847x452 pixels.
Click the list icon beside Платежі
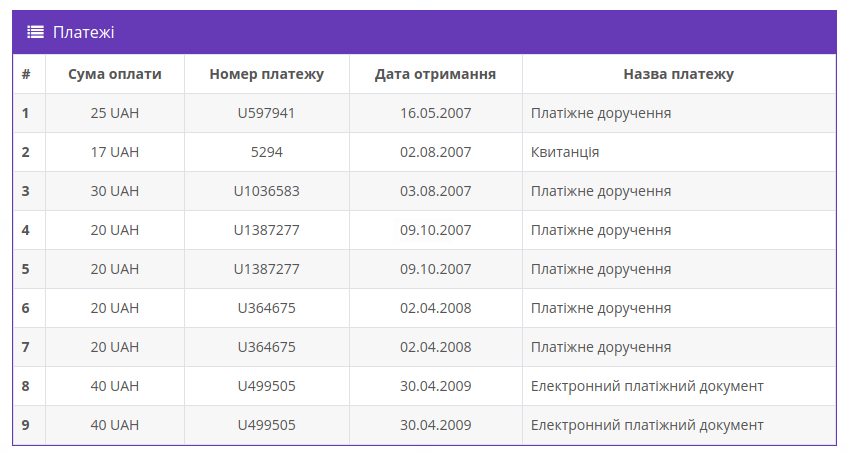pyautogui.click(x=35, y=32)
